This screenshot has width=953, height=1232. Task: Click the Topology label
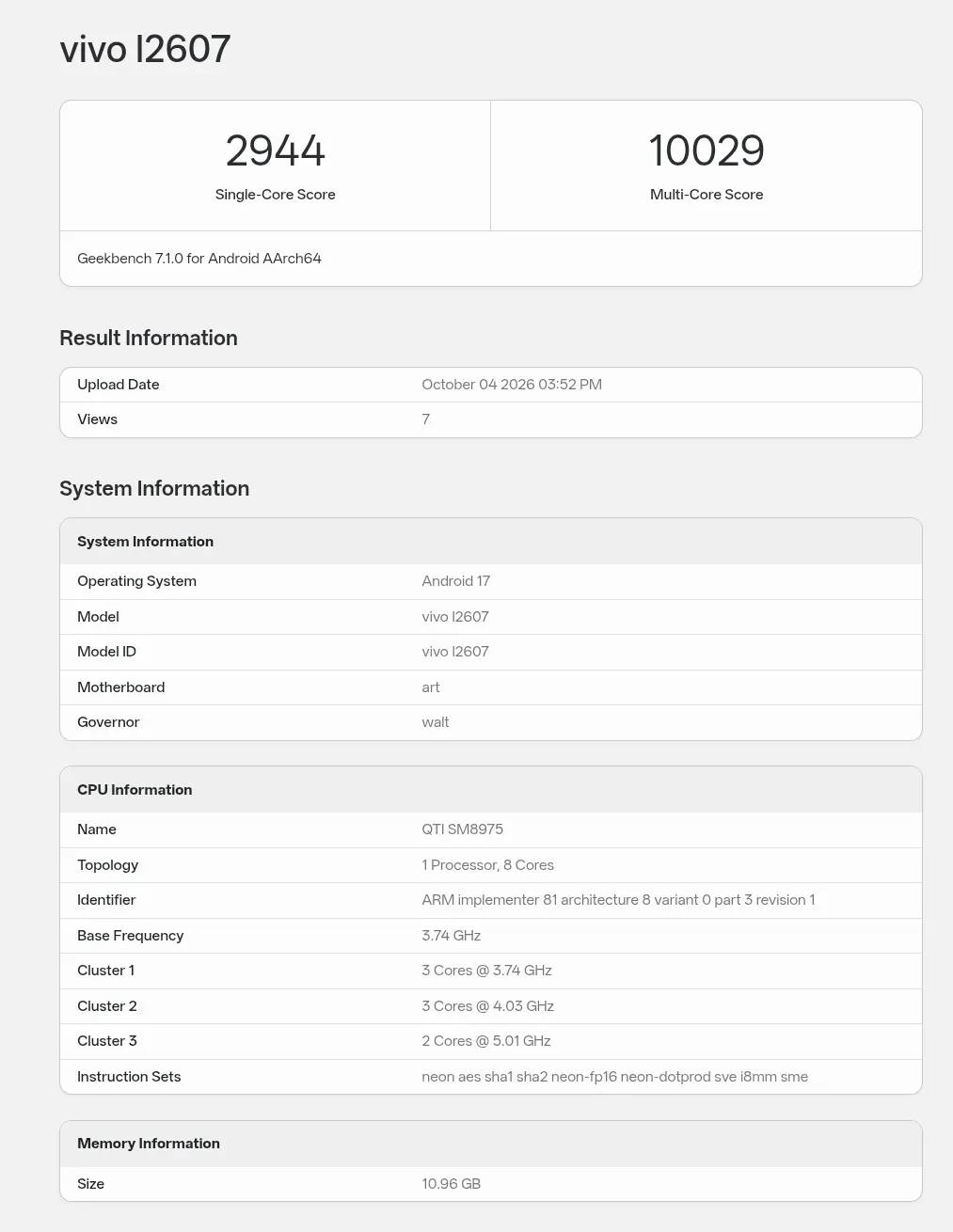107,865
